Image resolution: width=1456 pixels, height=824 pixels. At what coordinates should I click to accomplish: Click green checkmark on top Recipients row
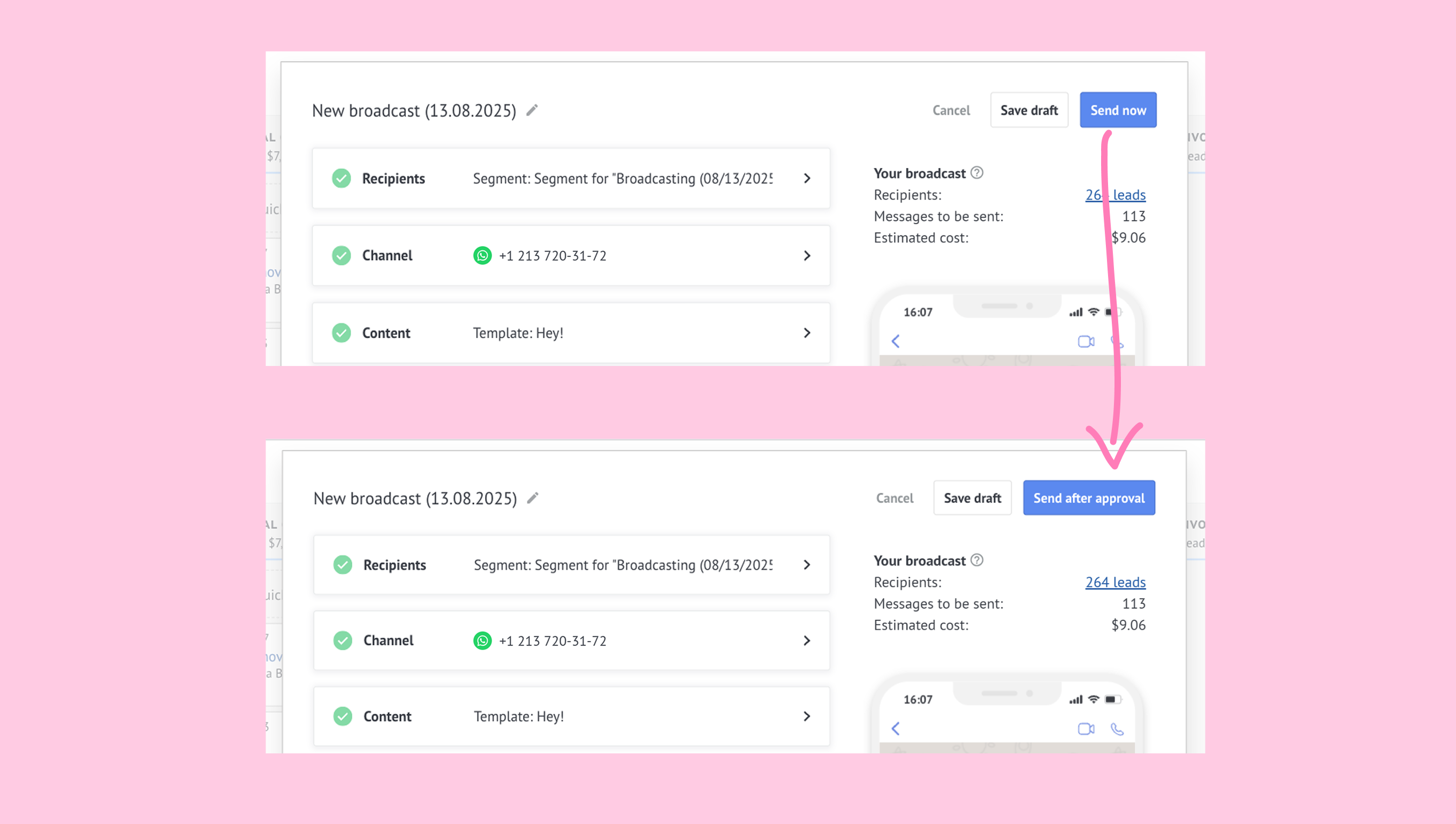pos(342,178)
